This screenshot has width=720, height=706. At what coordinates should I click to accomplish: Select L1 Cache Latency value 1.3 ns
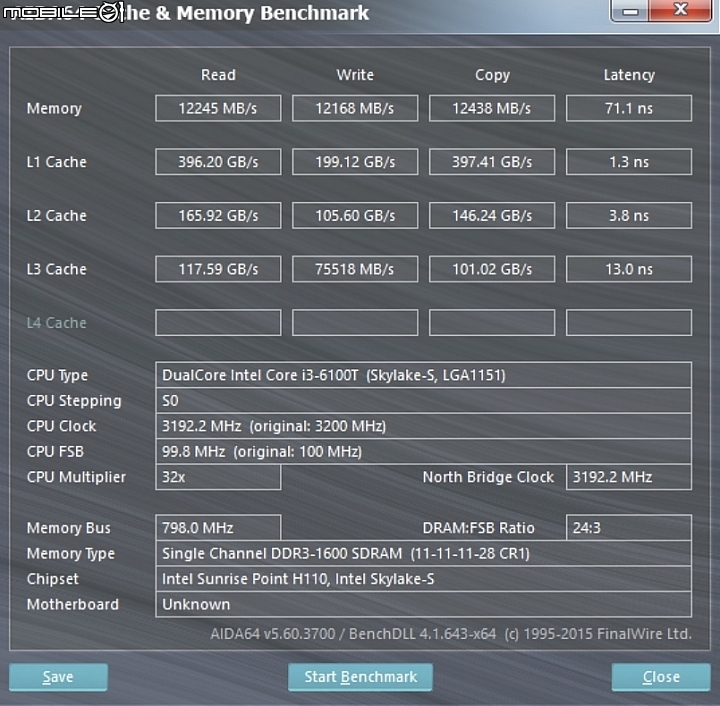(629, 162)
